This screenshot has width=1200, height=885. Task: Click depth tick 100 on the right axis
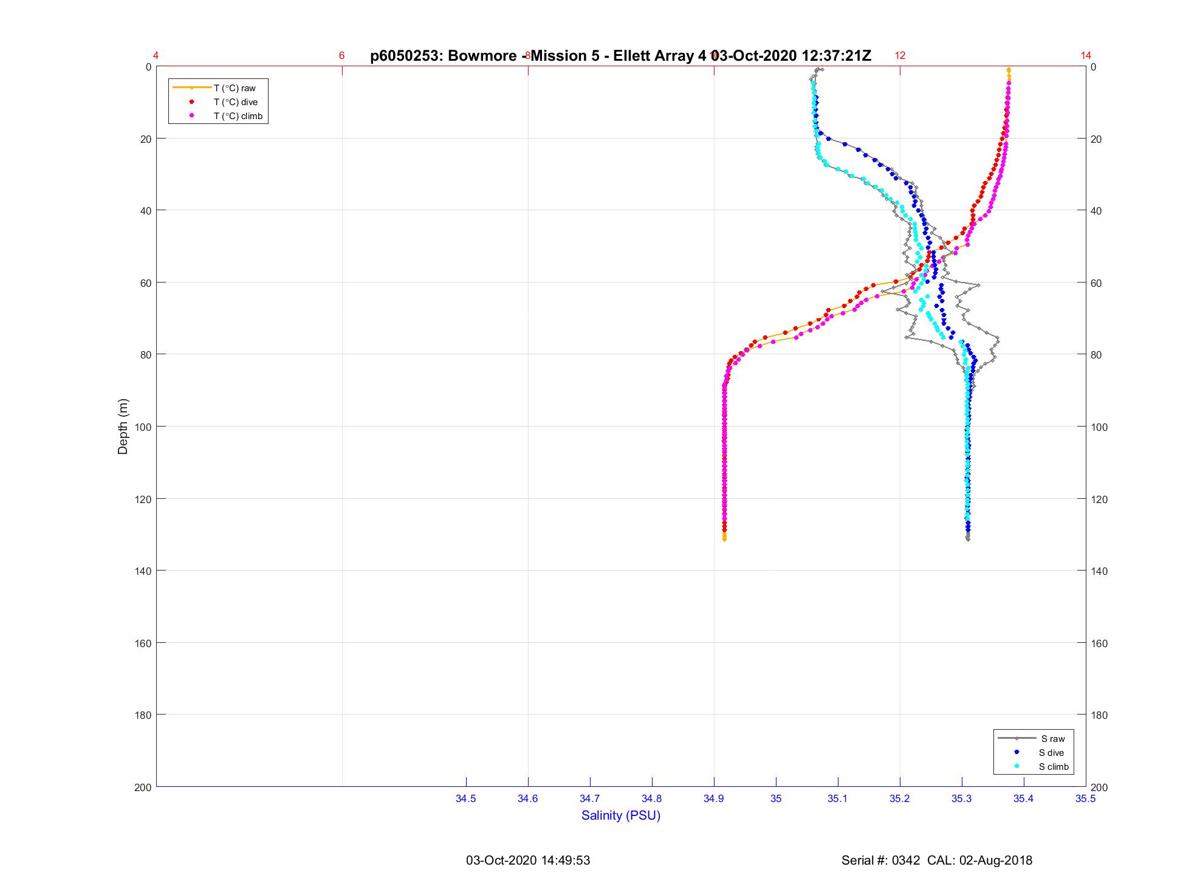click(x=1100, y=427)
